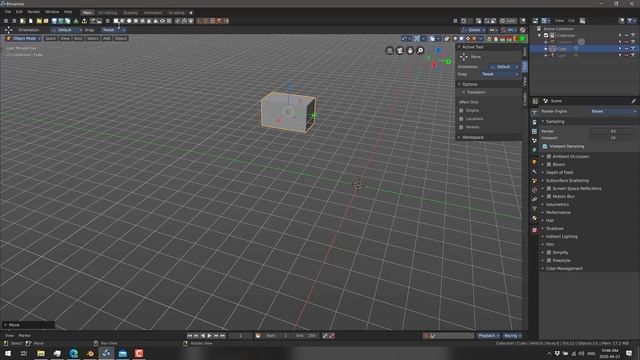Switch to the Animation workspace tab
Viewport: 640px width, 360px height.
pyautogui.click(x=153, y=13)
